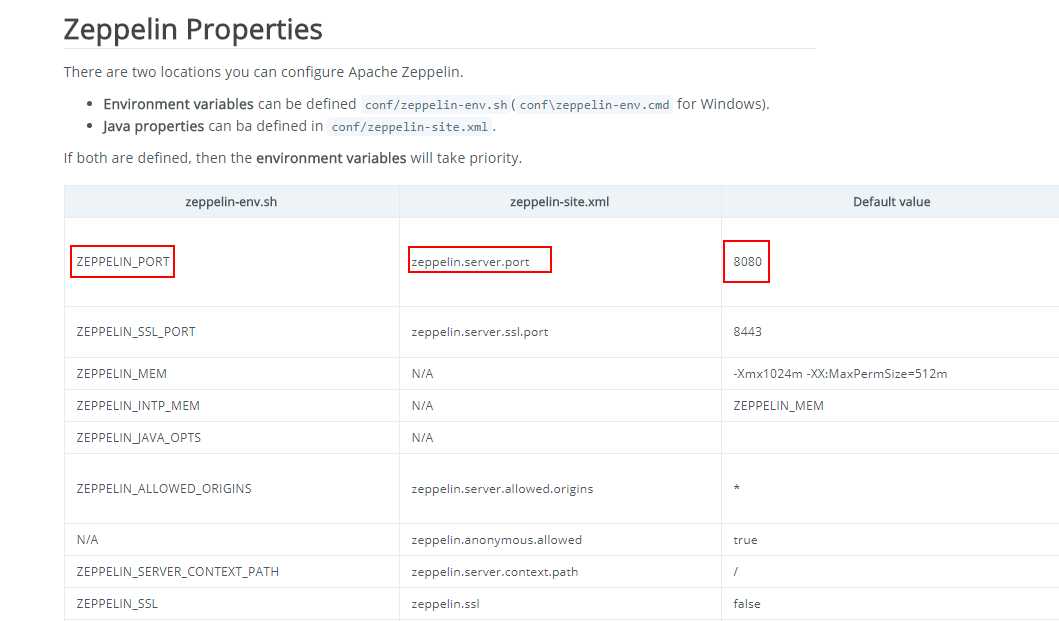
Task: Click the zeppelin.server.port cell
Action: click(x=471, y=262)
